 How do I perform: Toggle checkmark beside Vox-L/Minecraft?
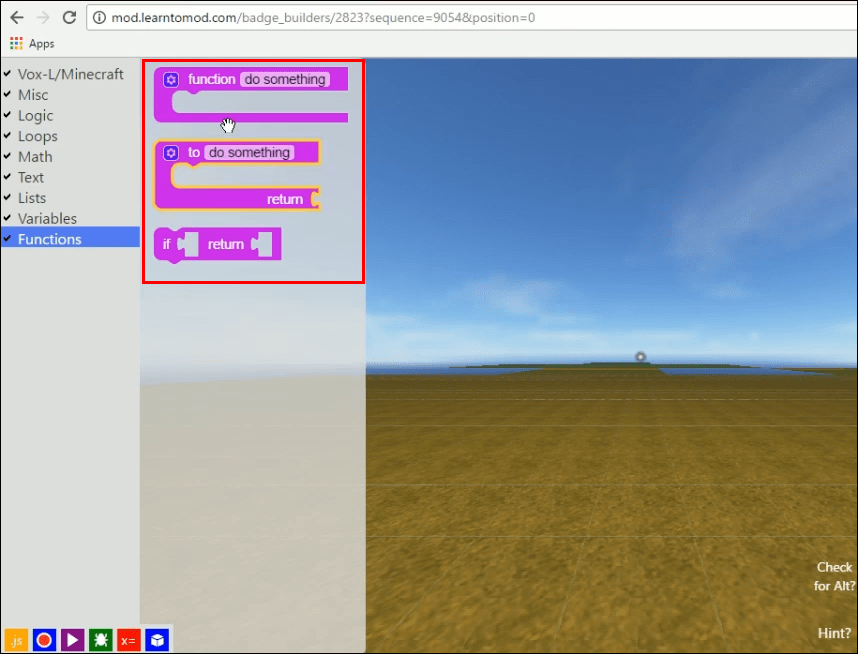(7, 73)
